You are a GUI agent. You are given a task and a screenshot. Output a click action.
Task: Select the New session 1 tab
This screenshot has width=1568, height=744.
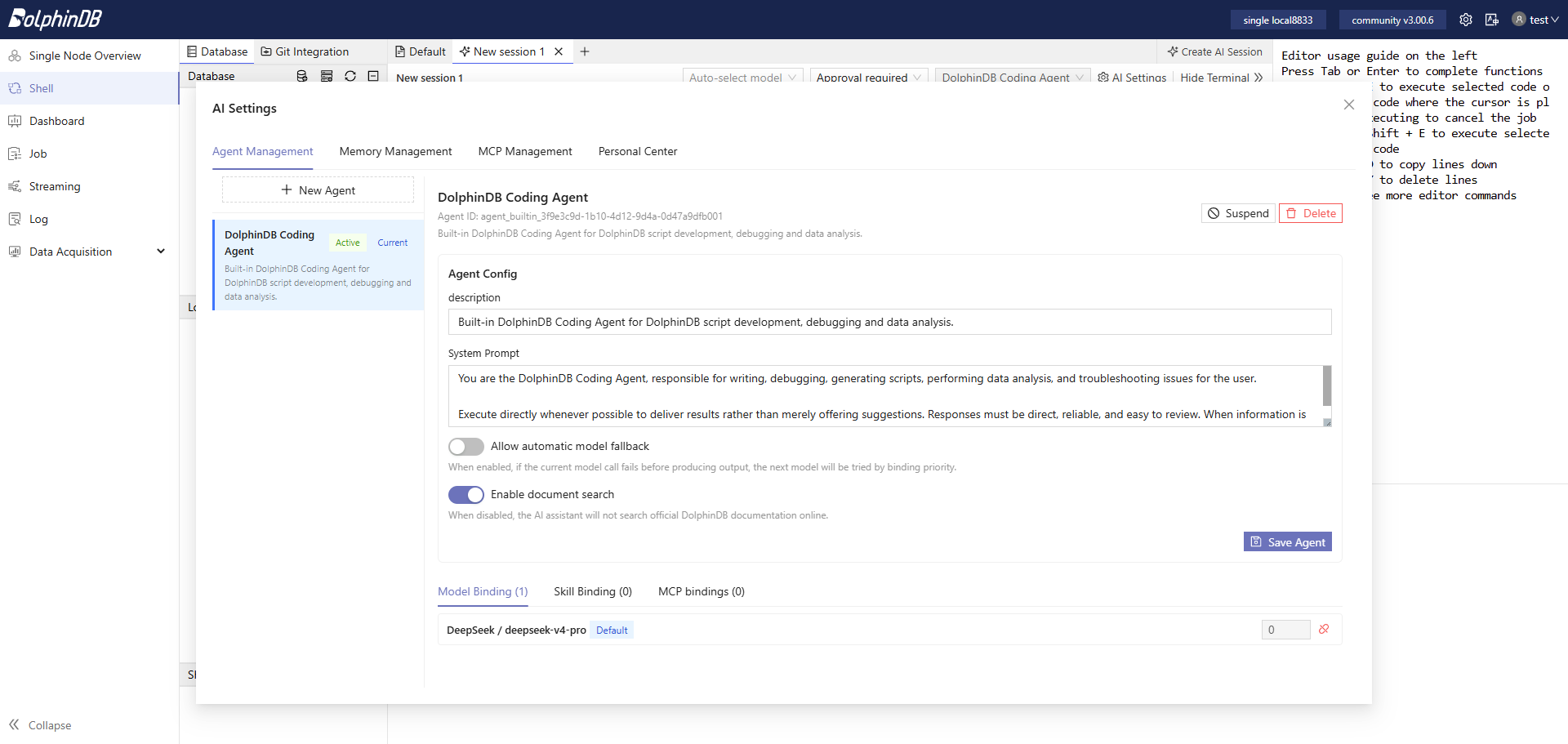pos(502,51)
